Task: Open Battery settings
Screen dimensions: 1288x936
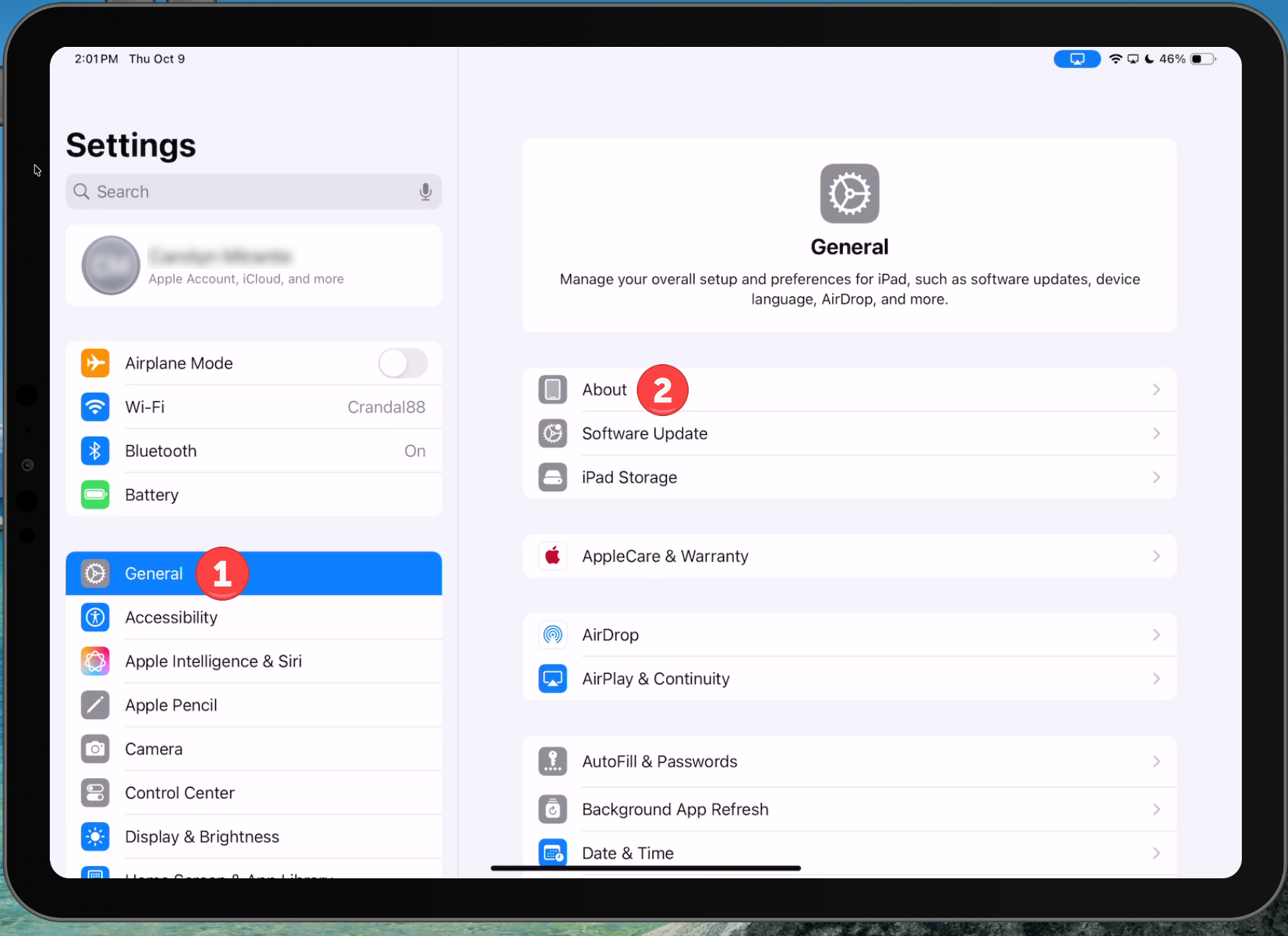Action: click(x=254, y=495)
